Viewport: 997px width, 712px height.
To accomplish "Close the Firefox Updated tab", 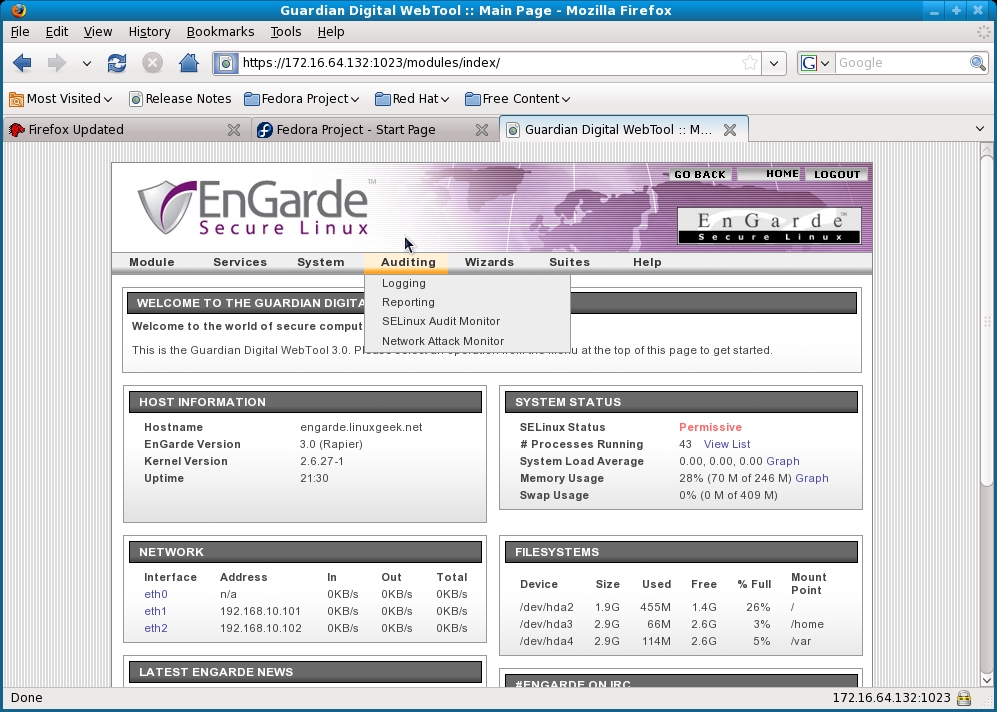I will pyautogui.click(x=234, y=130).
